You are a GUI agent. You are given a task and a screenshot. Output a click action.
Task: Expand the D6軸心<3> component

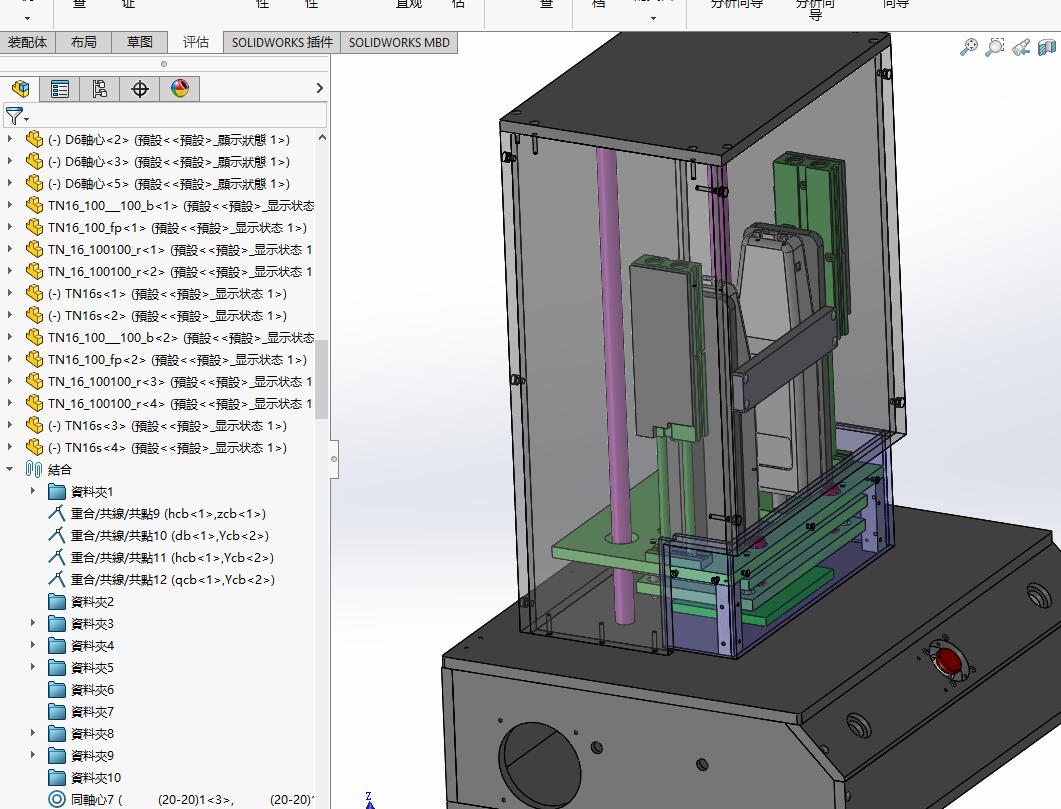9,162
